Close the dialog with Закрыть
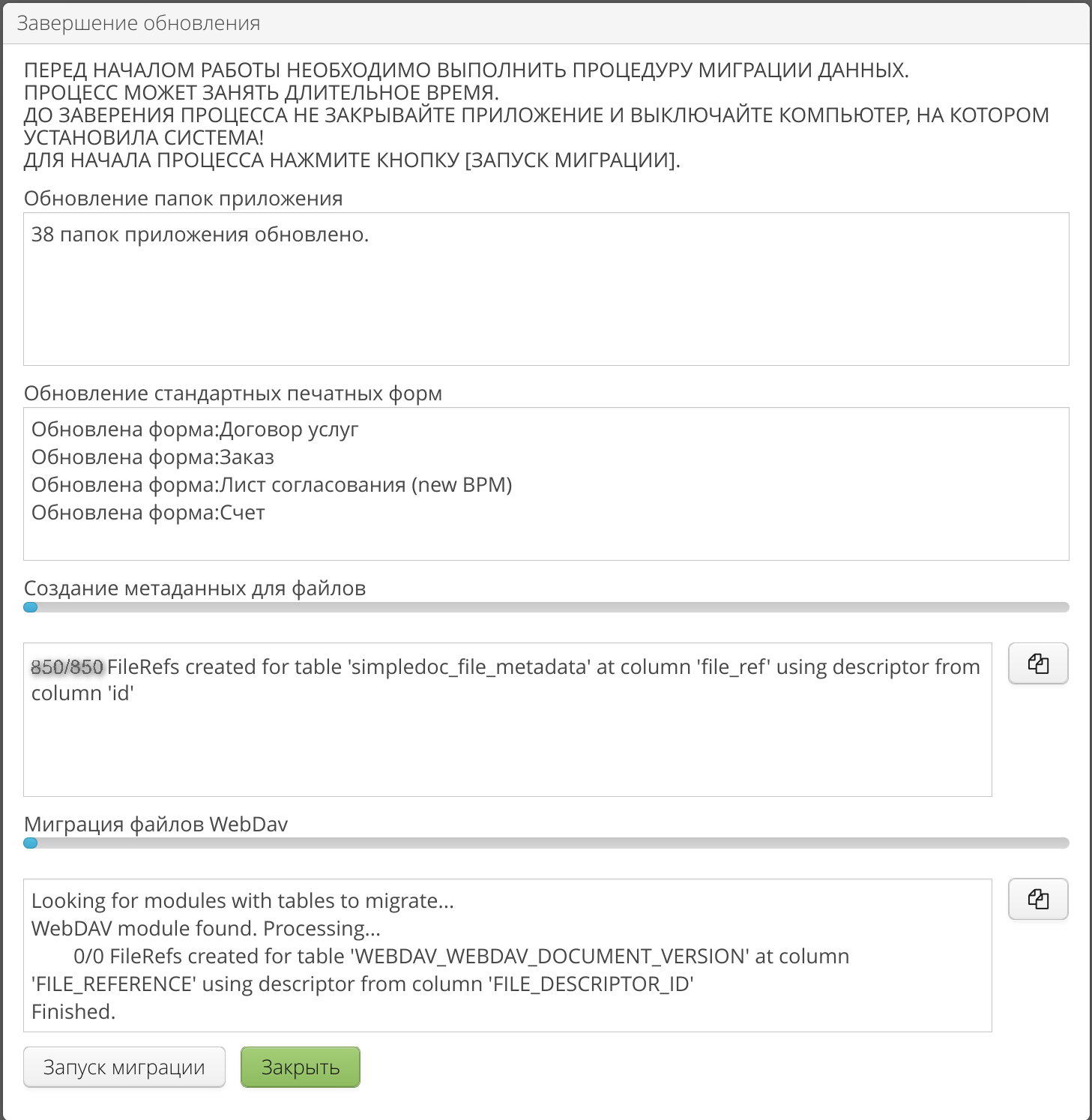The width and height of the screenshot is (1092, 1120). click(x=300, y=1067)
